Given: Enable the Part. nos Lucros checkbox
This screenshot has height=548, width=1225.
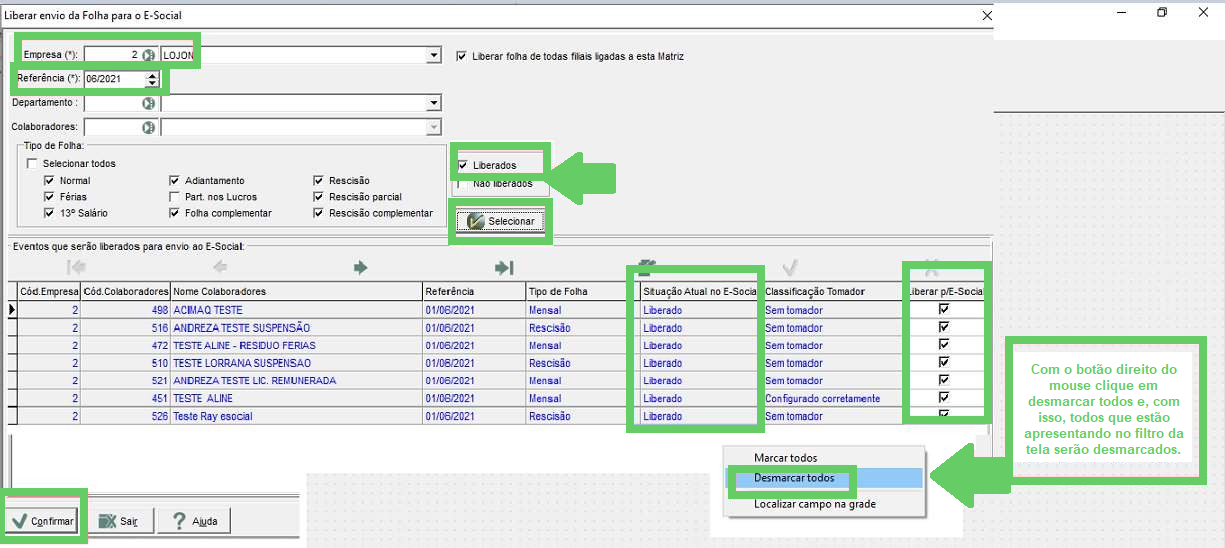Looking at the screenshot, I should [175, 197].
